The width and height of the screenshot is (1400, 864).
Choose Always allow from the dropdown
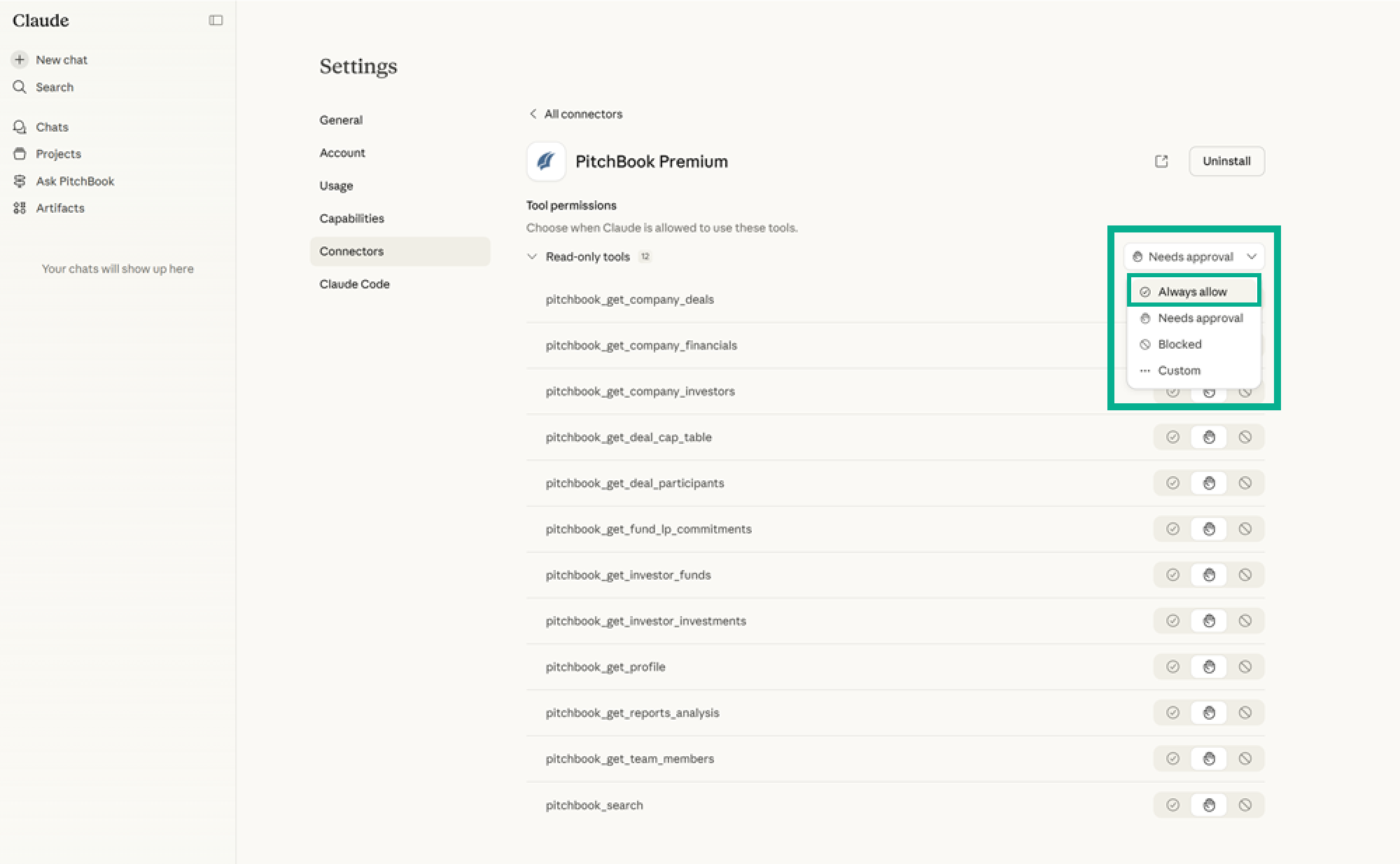click(x=1193, y=291)
